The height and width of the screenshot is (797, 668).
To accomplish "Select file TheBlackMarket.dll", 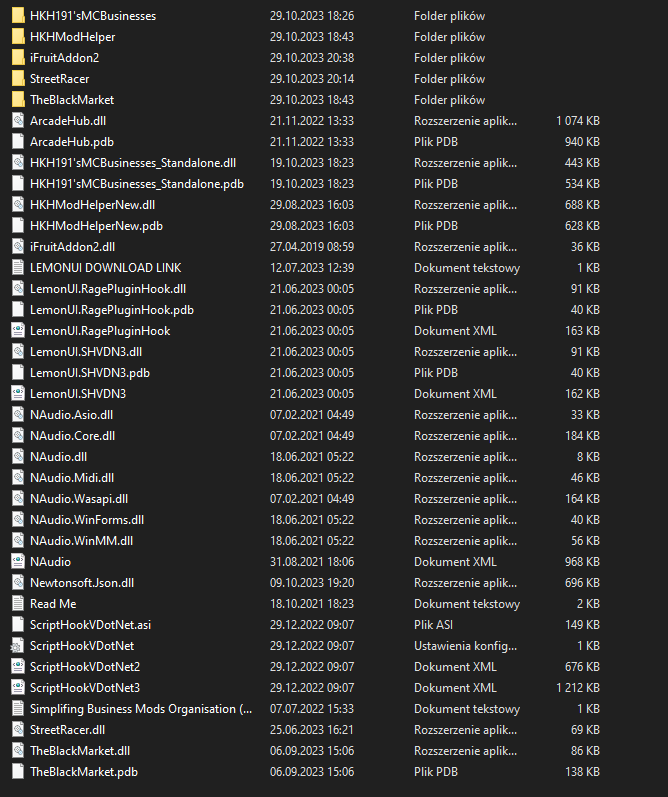I will tap(80, 751).
